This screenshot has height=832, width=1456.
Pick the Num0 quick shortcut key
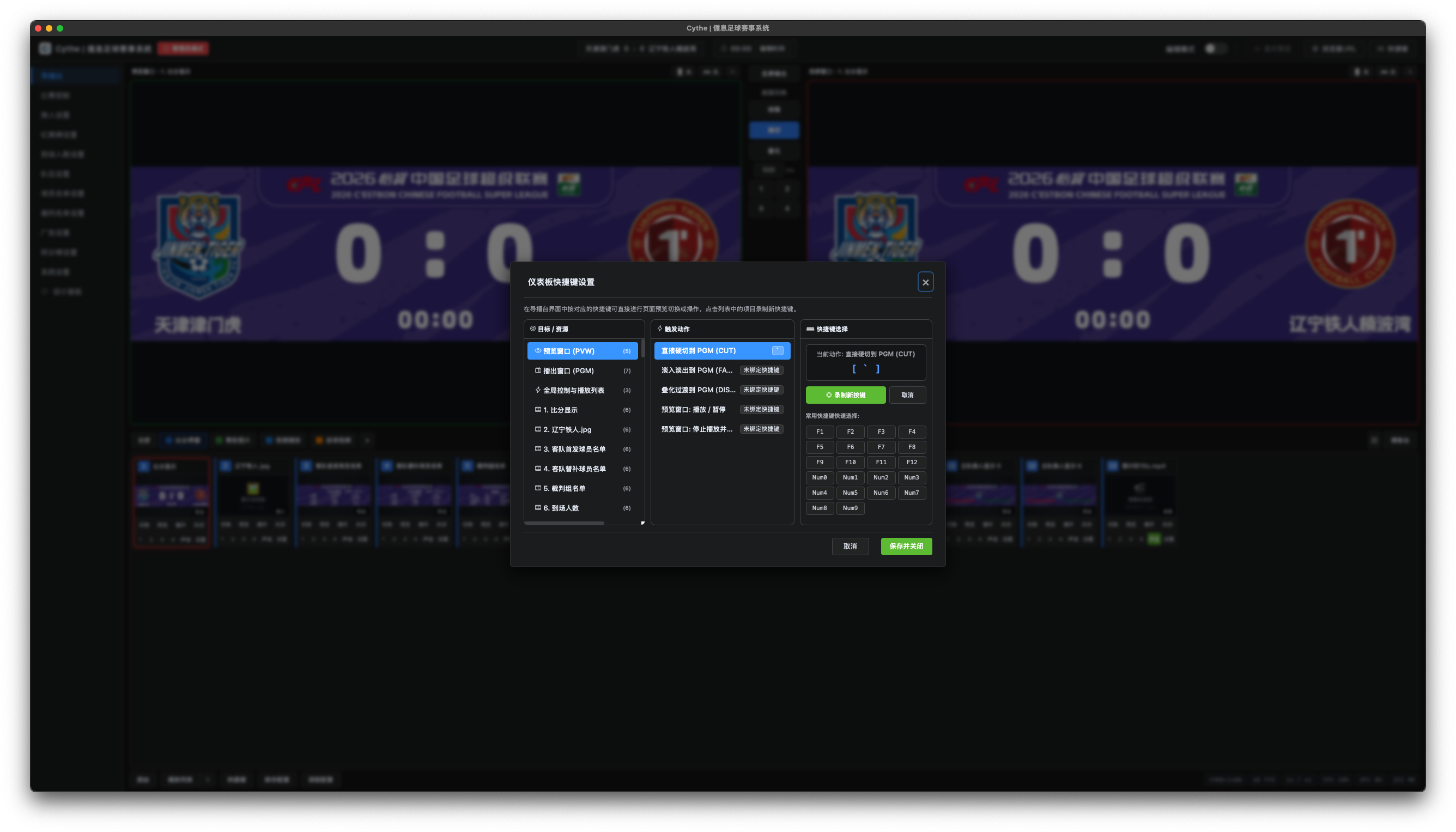820,478
